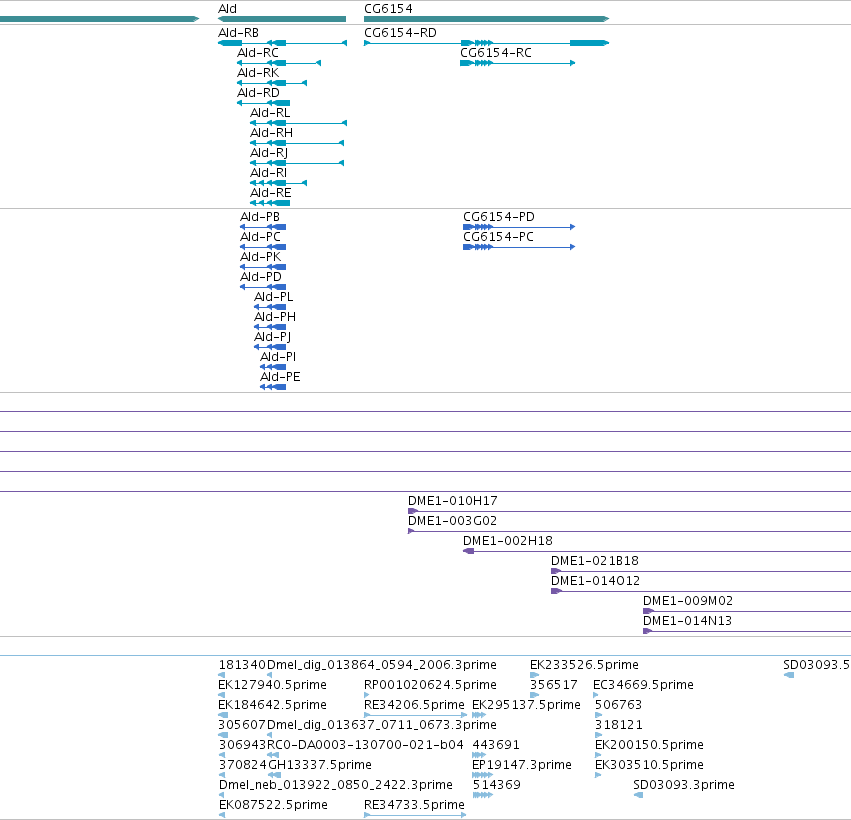Viewport: 851px width, 820px height.
Task: Click the 356517 EST label
Action: [554, 685]
